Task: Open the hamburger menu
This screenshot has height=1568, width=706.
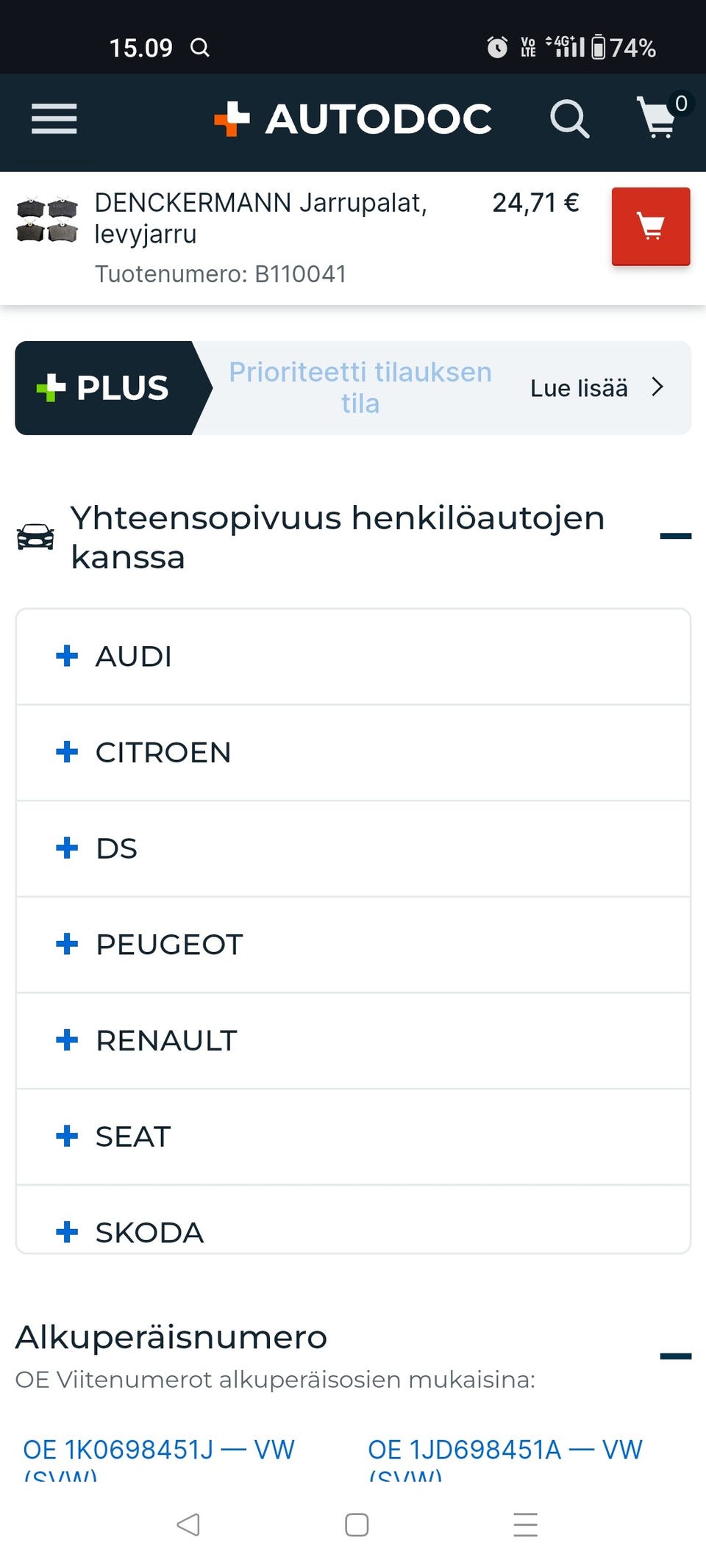Action: (x=54, y=119)
